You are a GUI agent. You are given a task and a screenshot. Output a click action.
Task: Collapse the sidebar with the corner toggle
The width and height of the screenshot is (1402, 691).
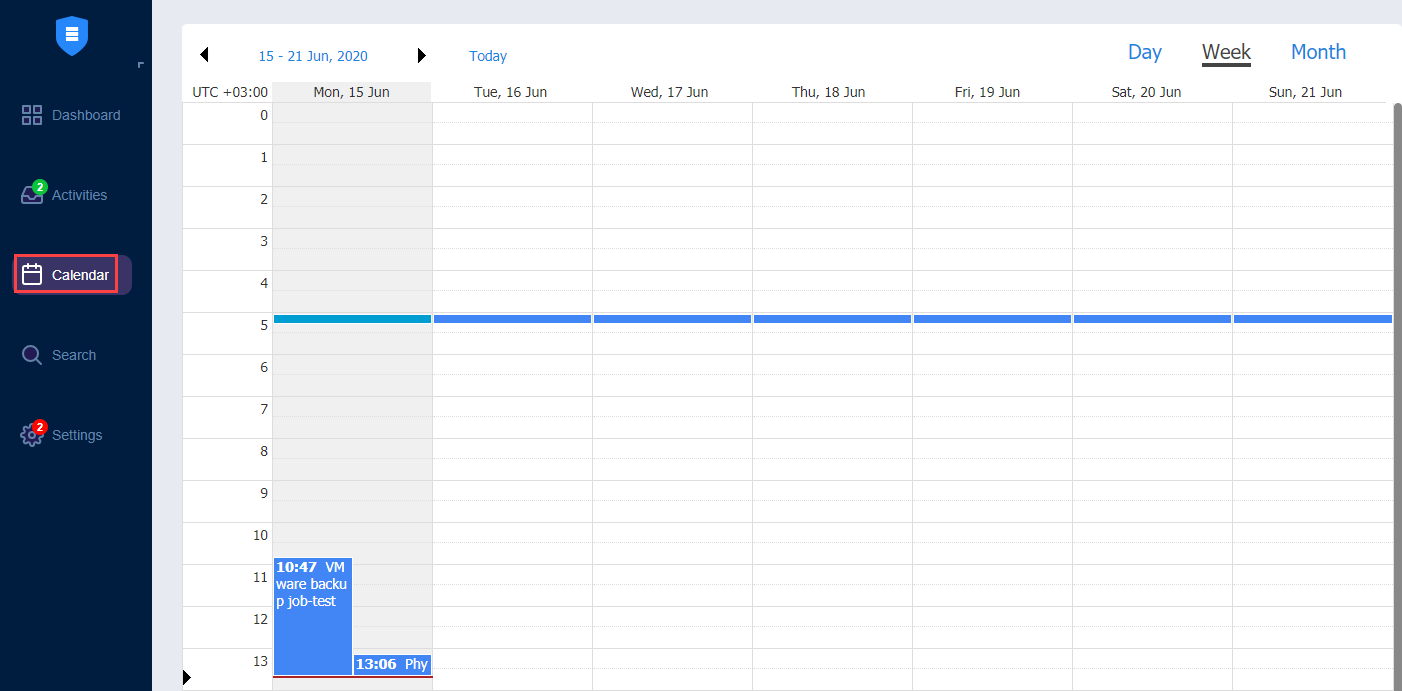tap(141, 65)
